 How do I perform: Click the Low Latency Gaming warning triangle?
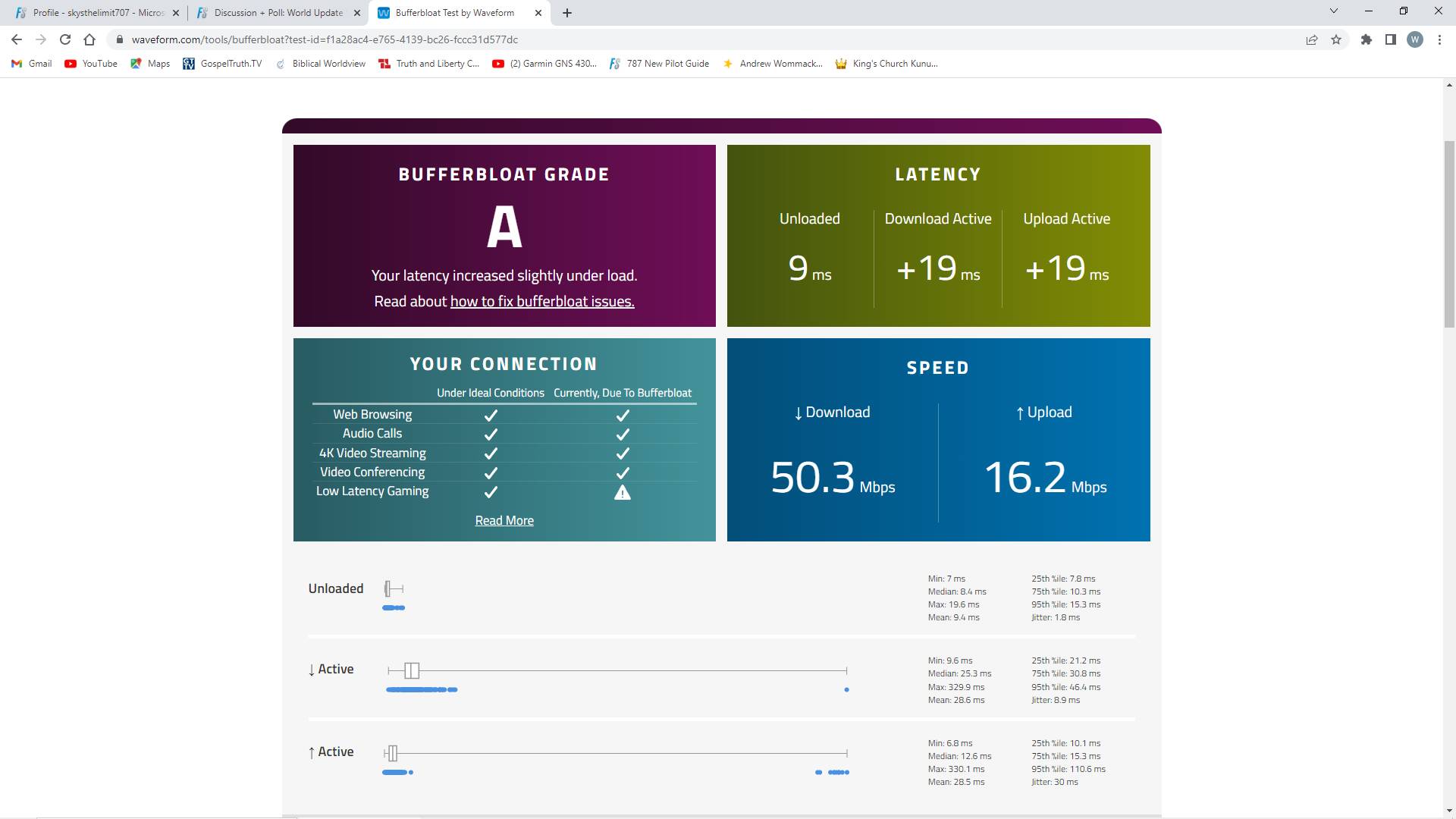click(x=622, y=493)
